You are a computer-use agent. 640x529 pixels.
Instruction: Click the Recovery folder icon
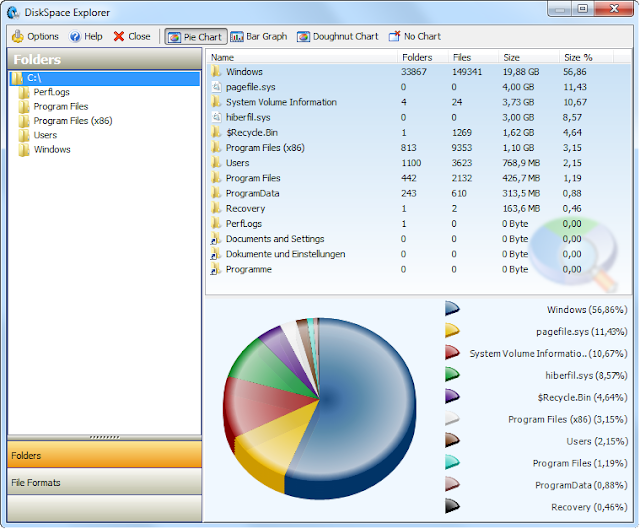tap(216, 208)
